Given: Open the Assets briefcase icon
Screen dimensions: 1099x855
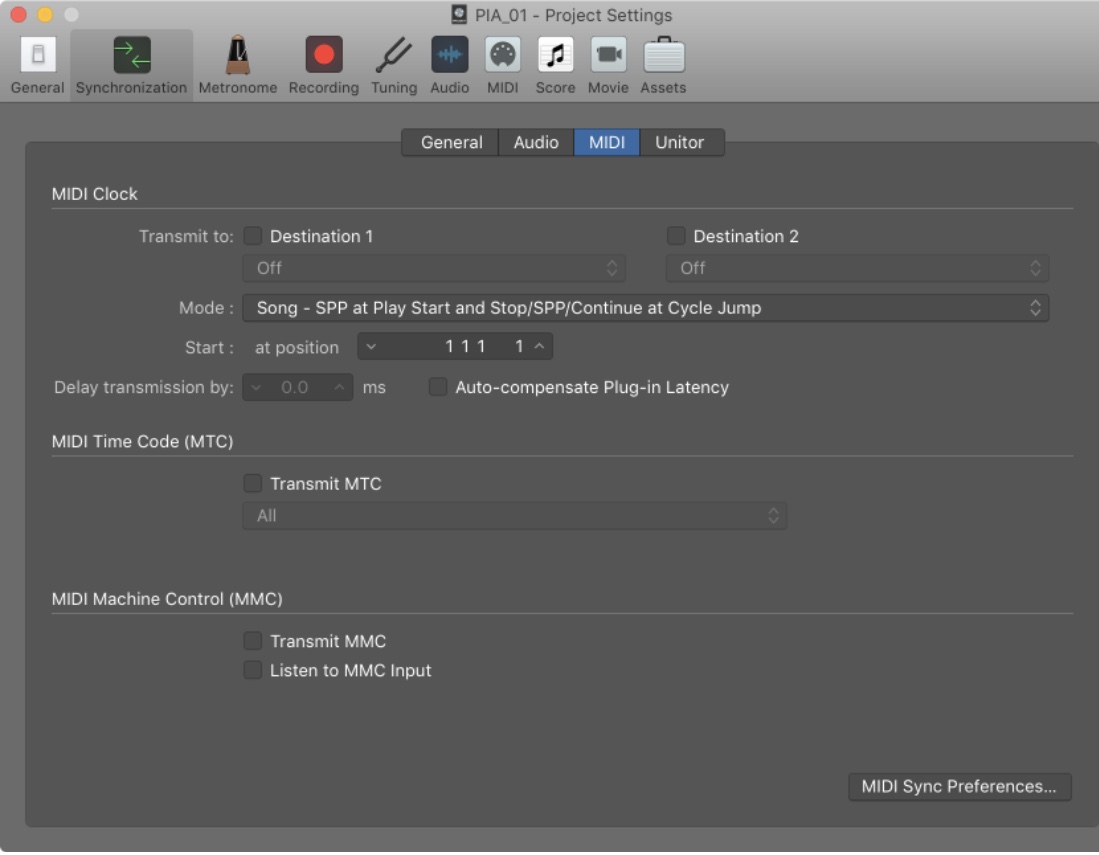Looking at the screenshot, I should point(663,55).
